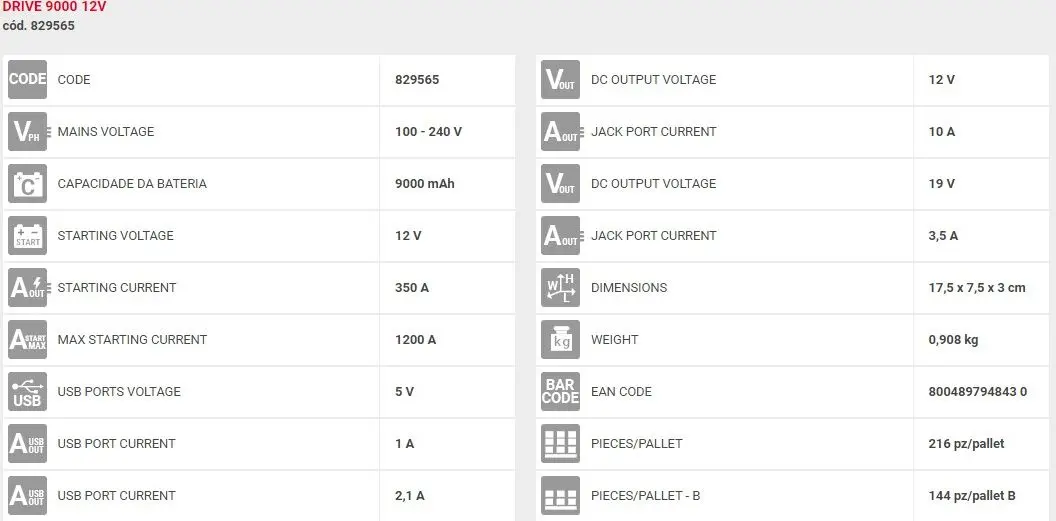Click the pieces/pallet B grid icon
The image size is (1056, 521).
[x=560, y=495]
